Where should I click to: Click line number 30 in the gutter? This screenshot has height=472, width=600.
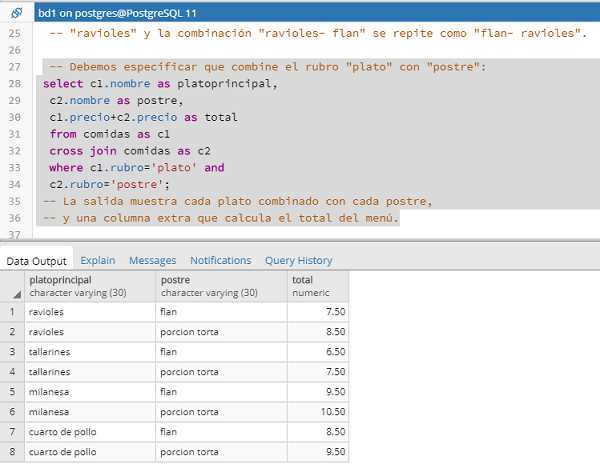pos(15,117)
